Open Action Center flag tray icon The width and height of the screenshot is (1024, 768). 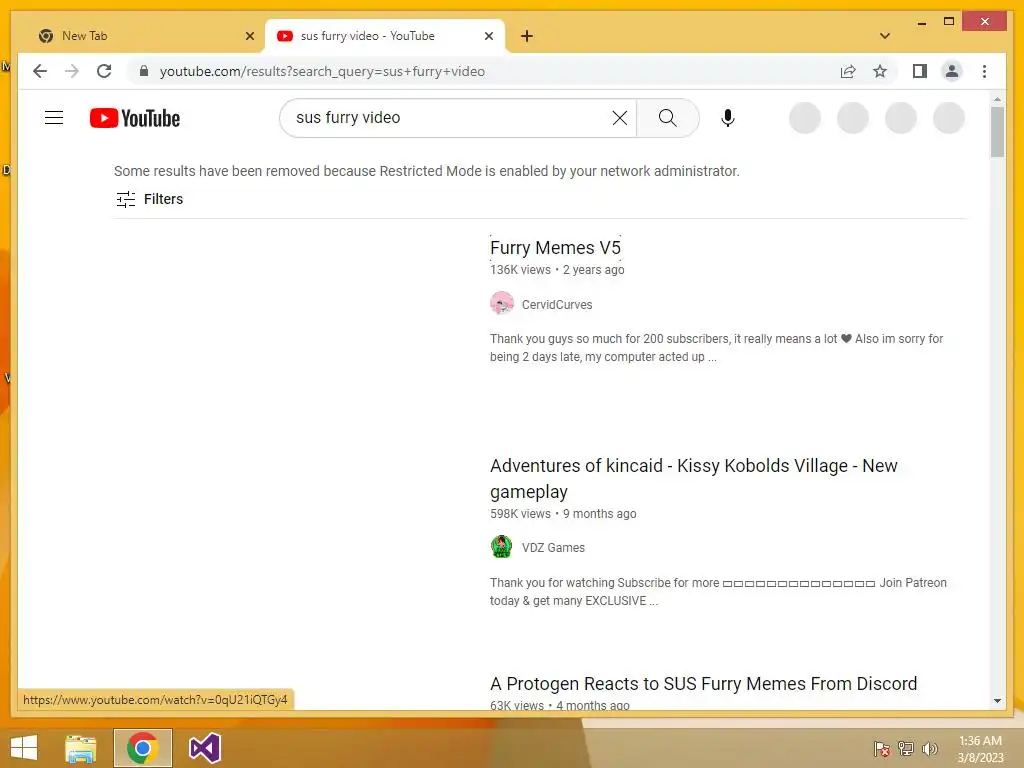(x=882, y=748)
